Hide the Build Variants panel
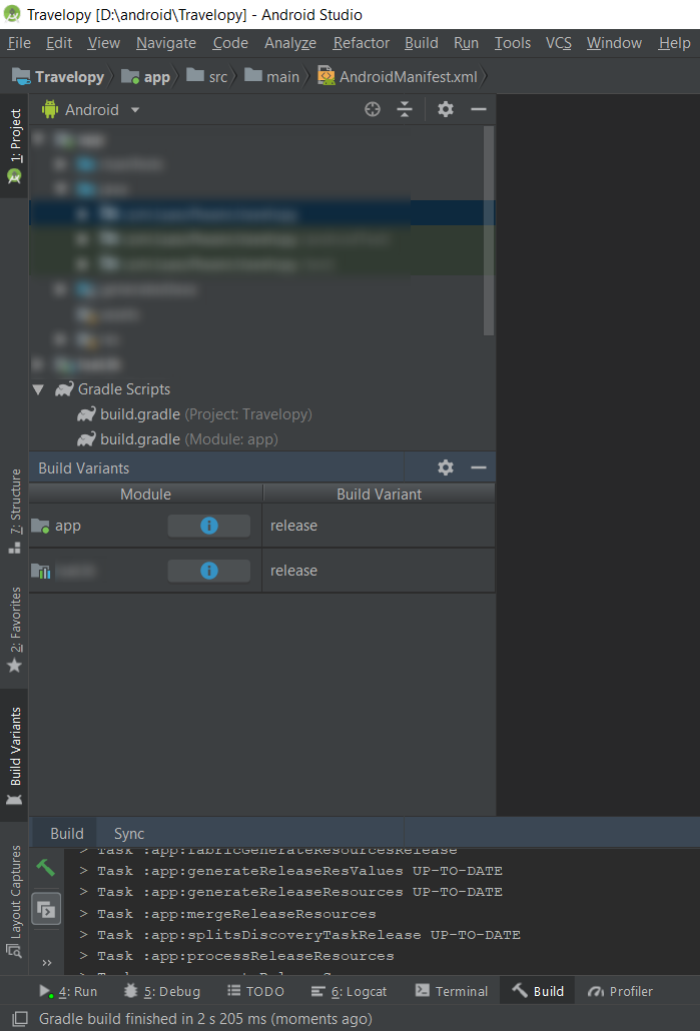Image resolution: width=700 pixels, height=1031 pixels. coord(478,468)
